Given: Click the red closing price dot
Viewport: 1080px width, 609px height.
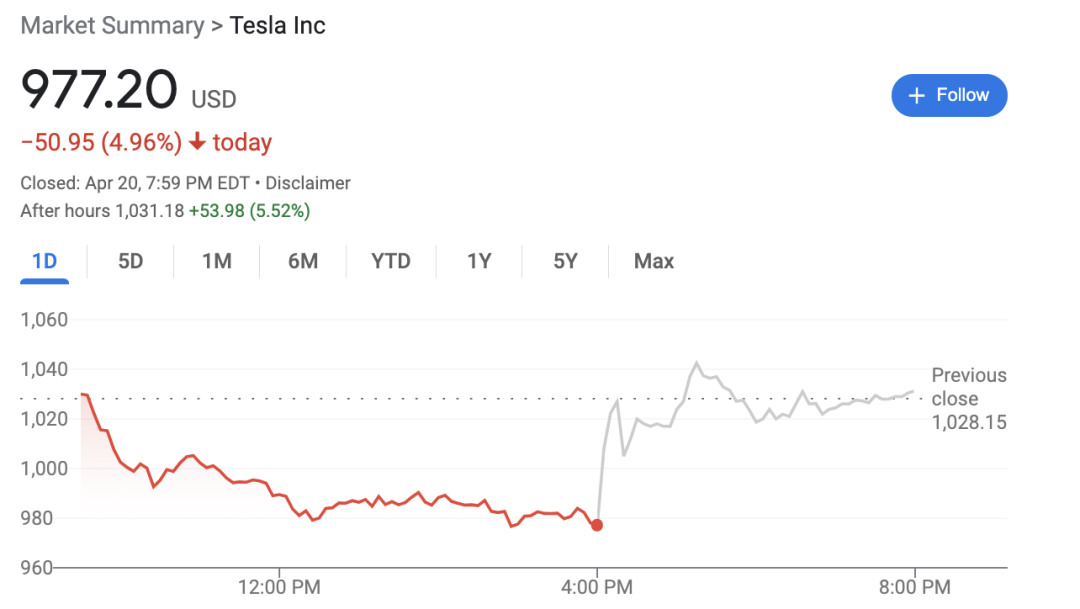Looking at the screenshot, I should point(597,525).
